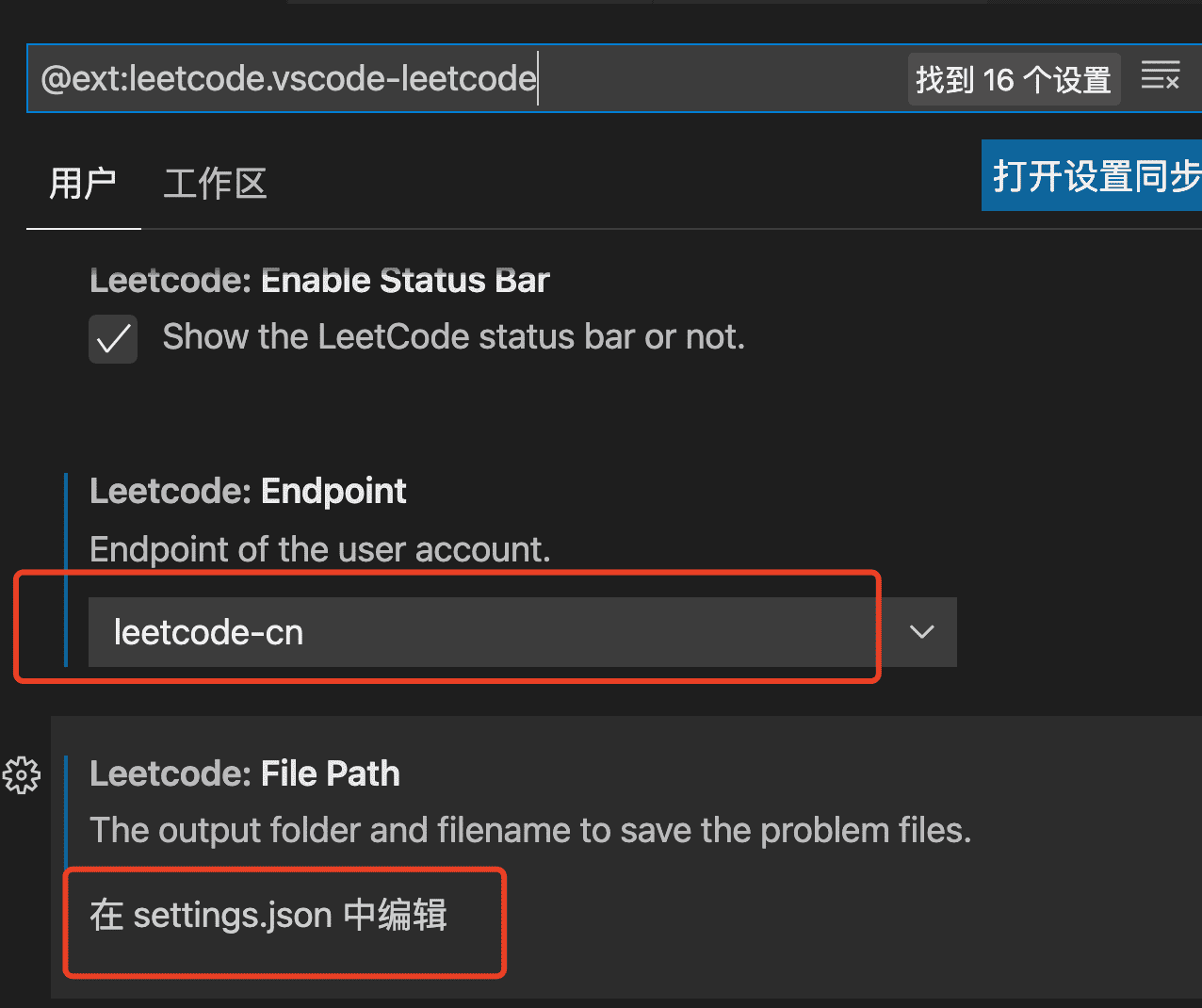
Task: Click the chevron arrow on the Endpoint dropdown
Action: [x=922, y=632]
